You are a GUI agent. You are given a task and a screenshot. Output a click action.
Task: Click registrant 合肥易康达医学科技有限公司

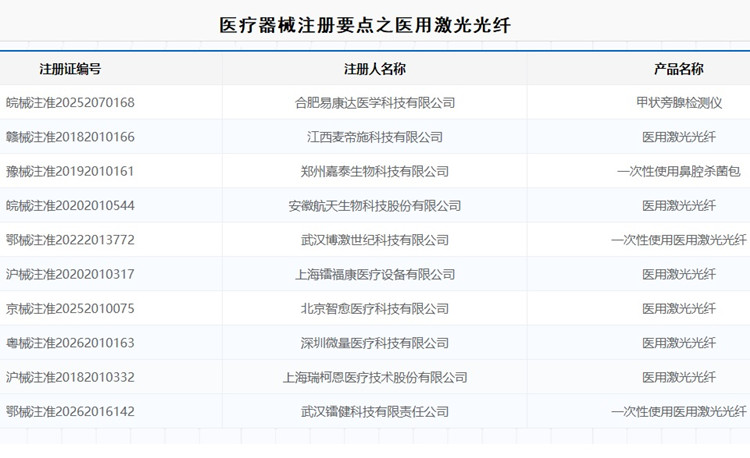click(375, 102)
